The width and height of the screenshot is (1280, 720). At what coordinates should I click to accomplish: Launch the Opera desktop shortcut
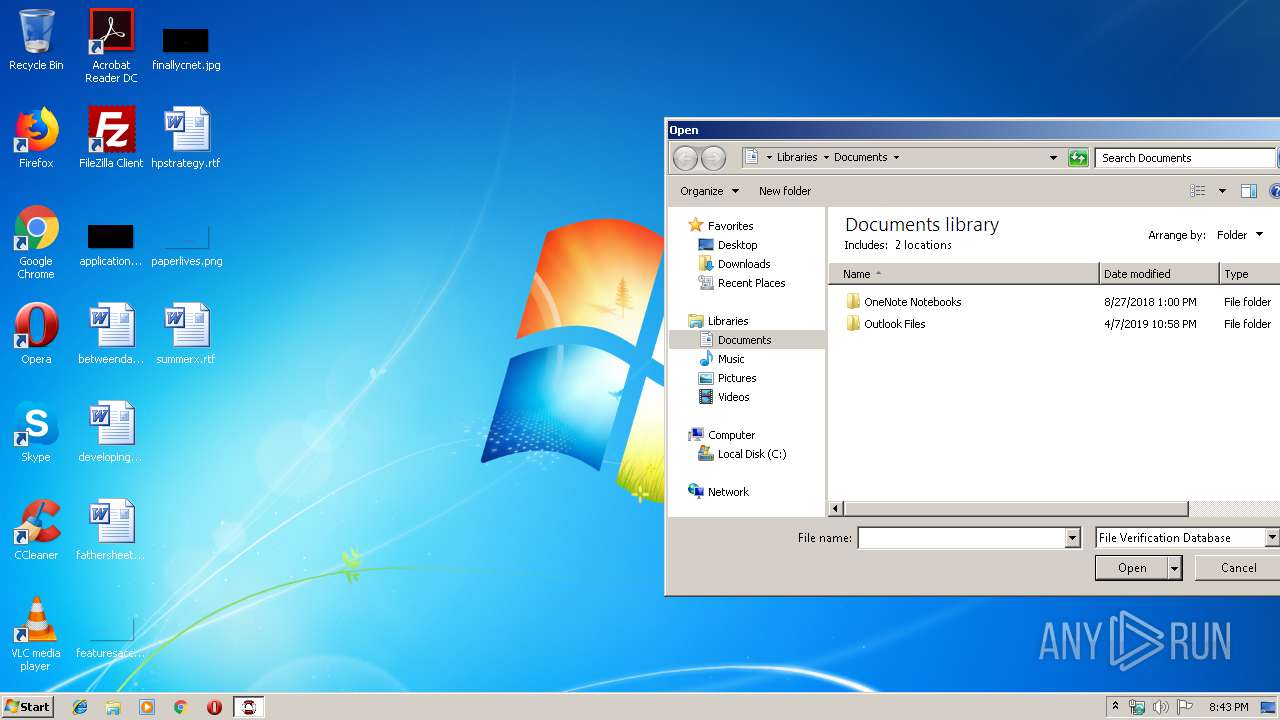[x=36, y=333]
